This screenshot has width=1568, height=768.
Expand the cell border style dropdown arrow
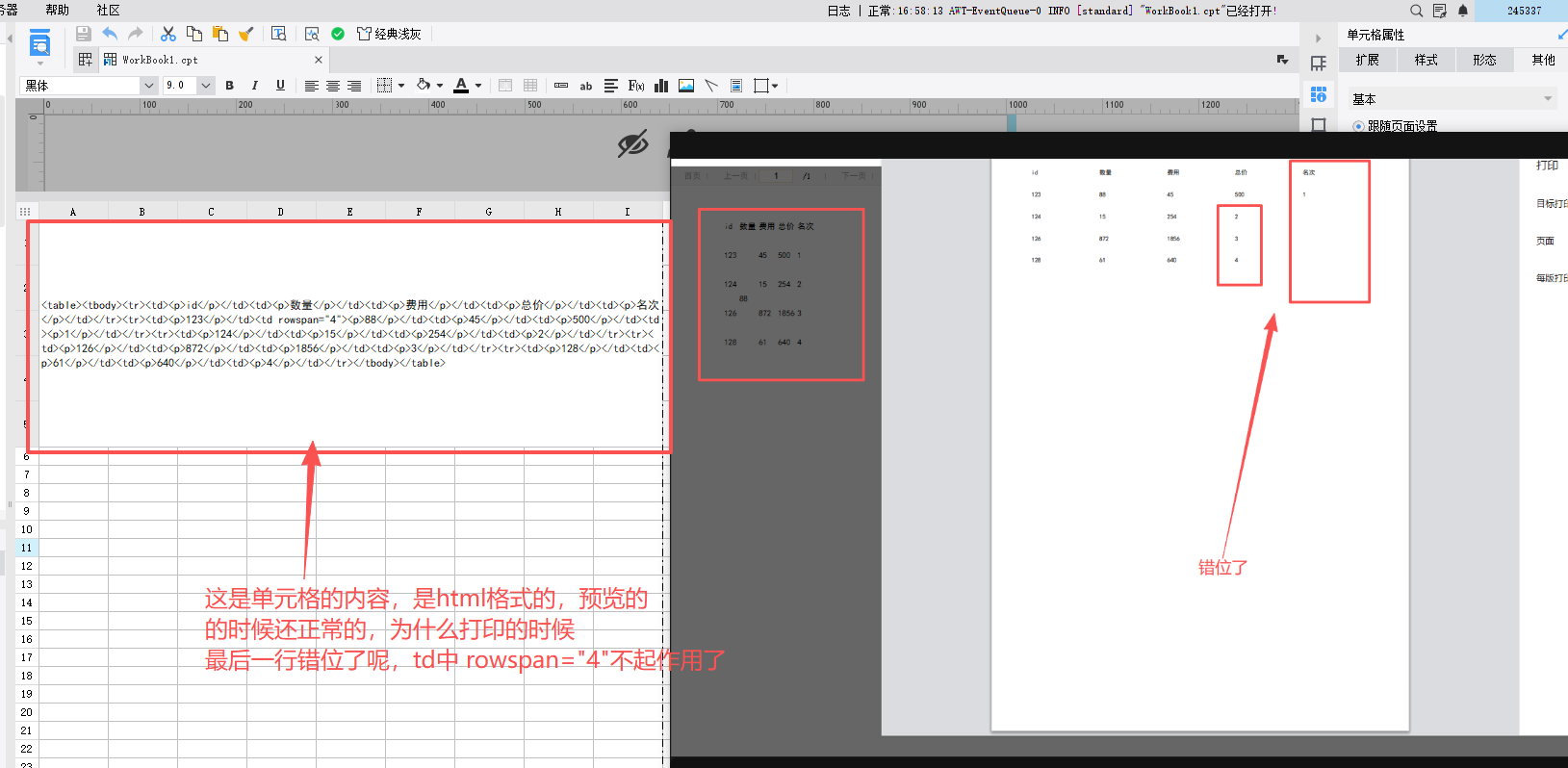401,86
